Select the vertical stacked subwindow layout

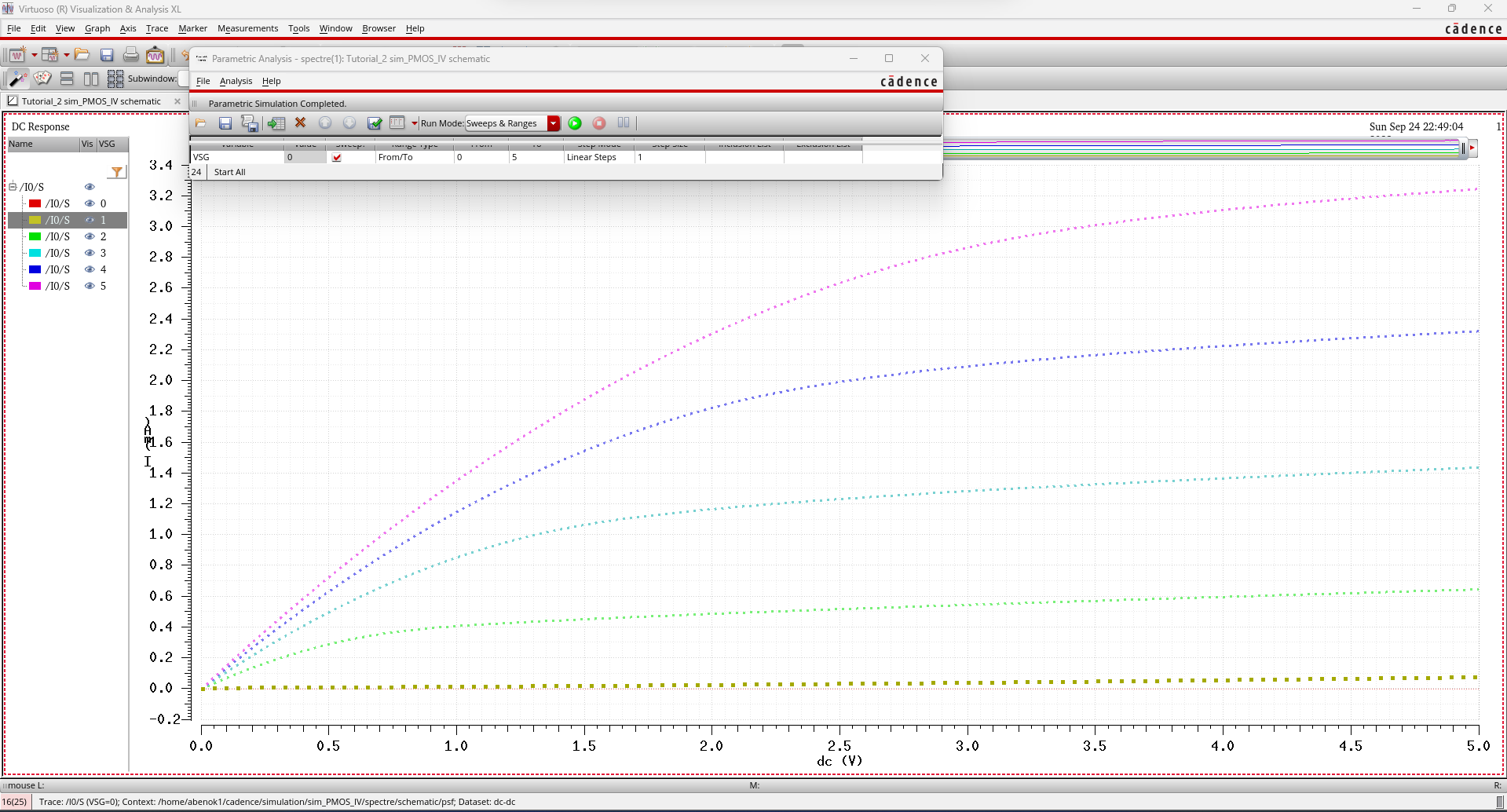[x=67, y=79]
